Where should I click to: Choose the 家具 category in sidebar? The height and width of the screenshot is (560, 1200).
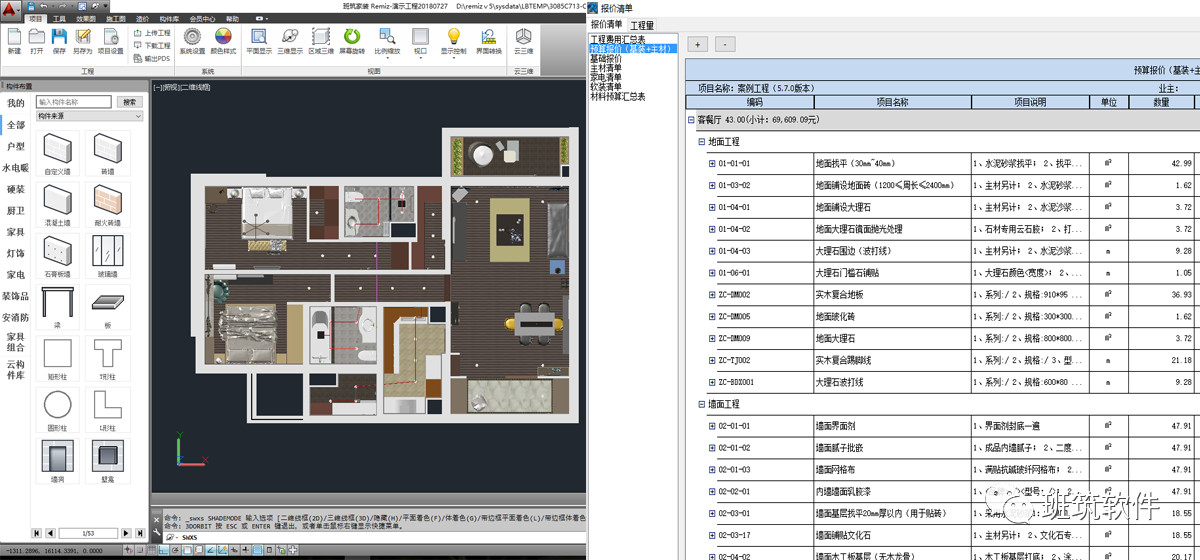[x=16, y=232]
